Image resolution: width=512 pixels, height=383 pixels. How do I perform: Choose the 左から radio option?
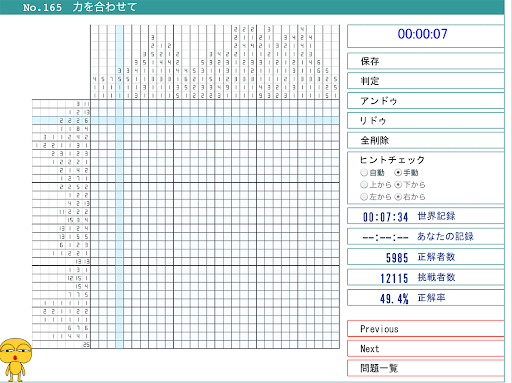364,197
